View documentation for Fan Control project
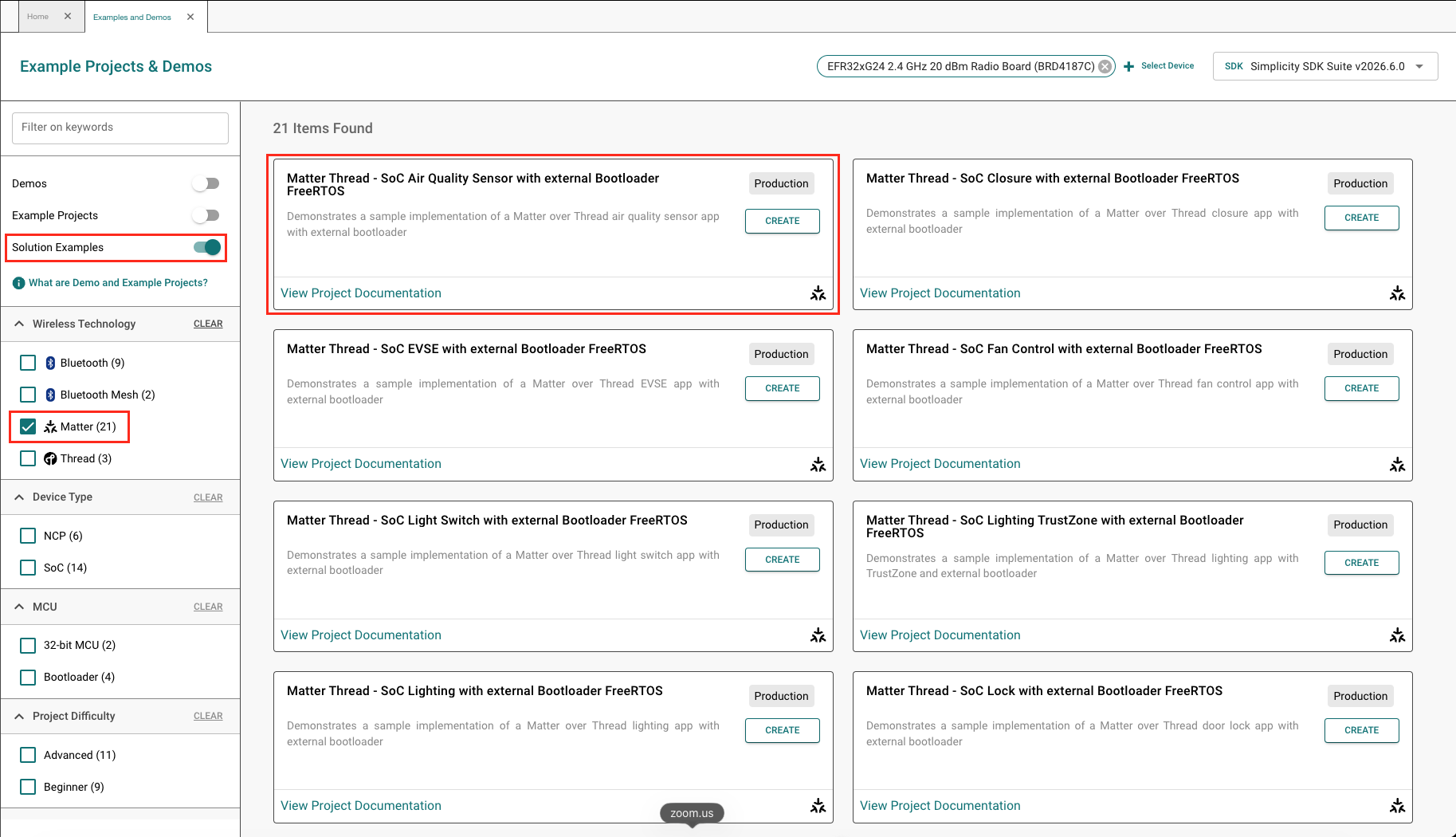 coord(940,464)
